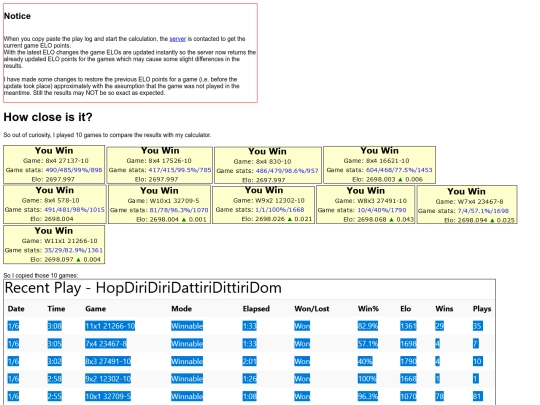Click the Win% cell '82.9%'
The width and height of the screenshot is (540, 405).
(367, 326)
